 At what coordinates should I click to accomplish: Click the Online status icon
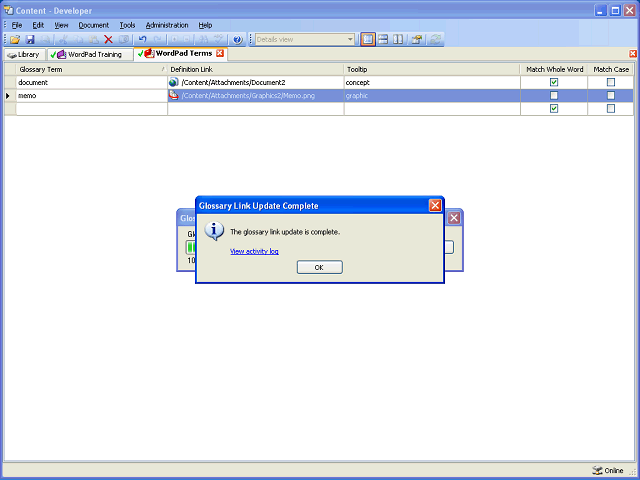coord(598,470)
